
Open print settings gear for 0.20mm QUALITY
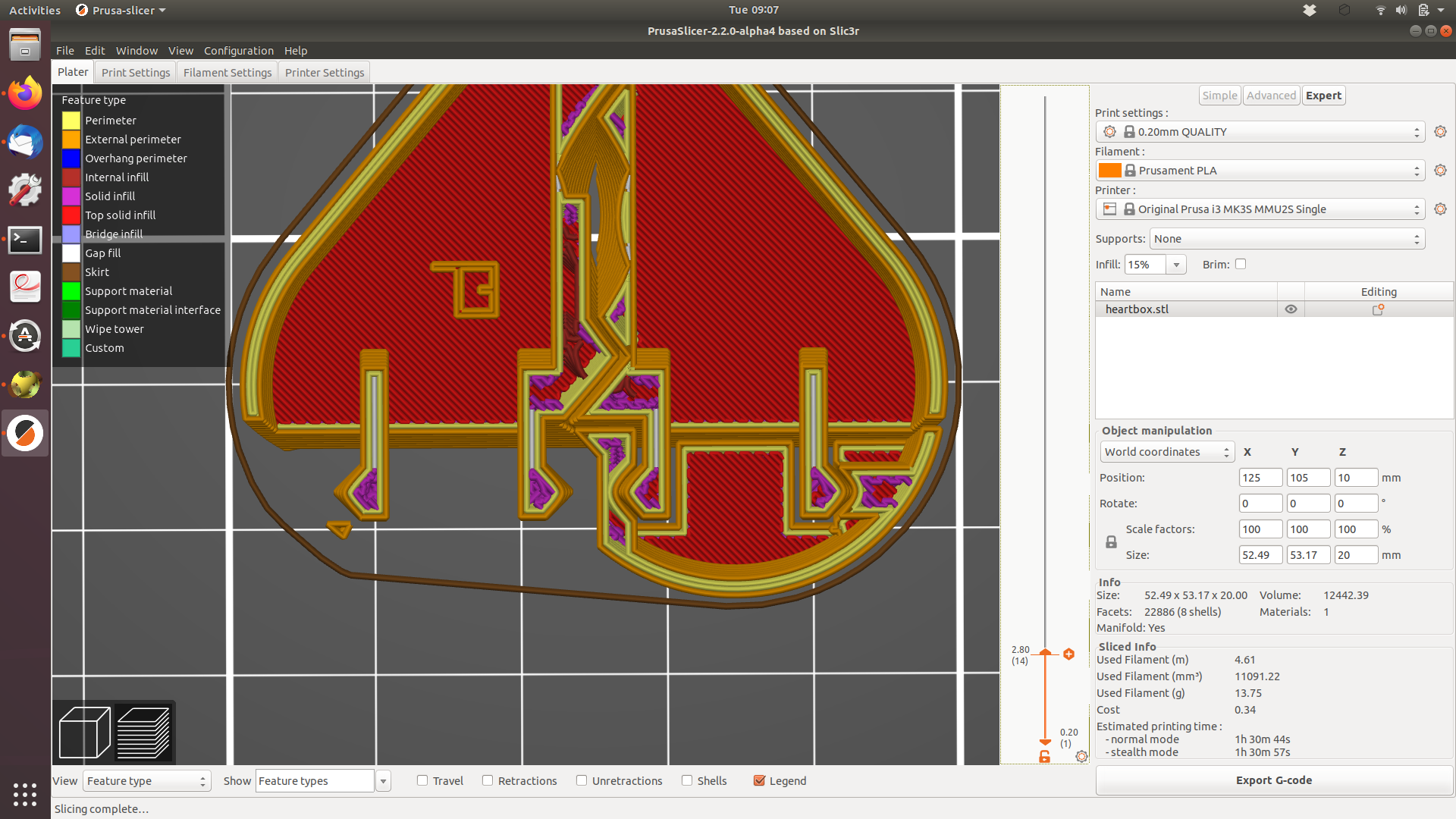(1440, 132)
